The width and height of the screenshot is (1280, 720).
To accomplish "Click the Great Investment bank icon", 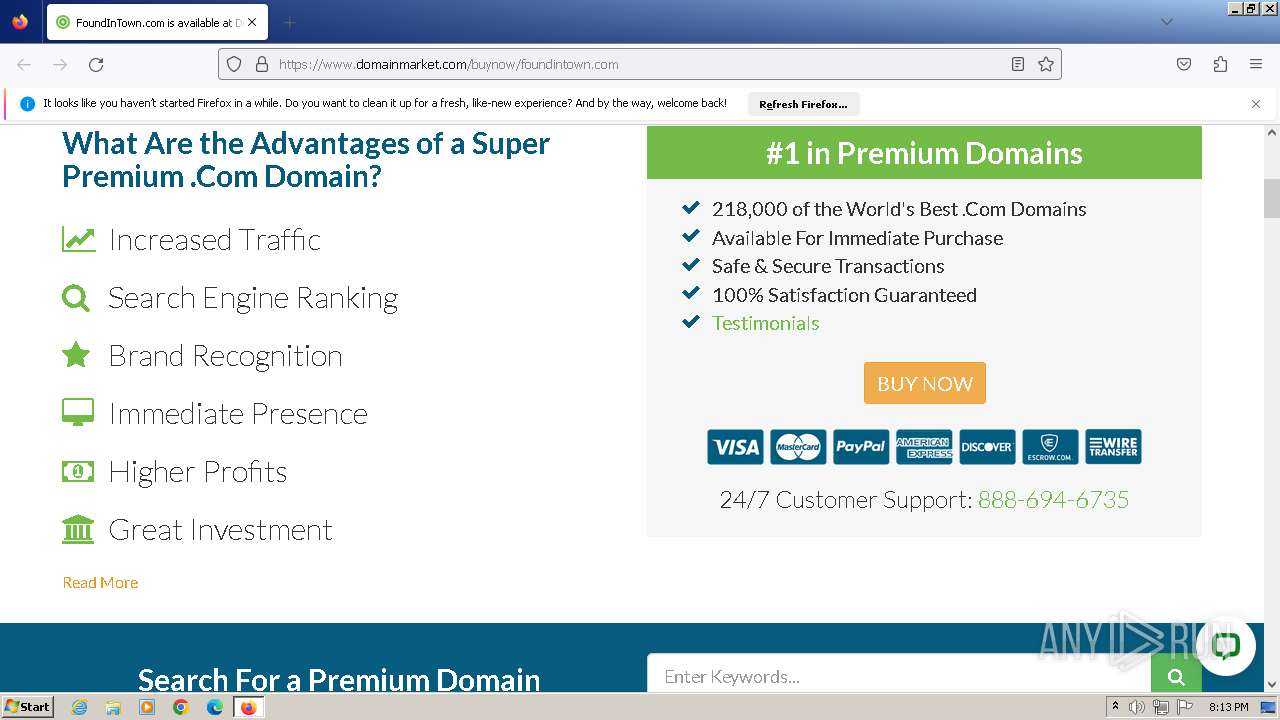I will click(78, 529).
